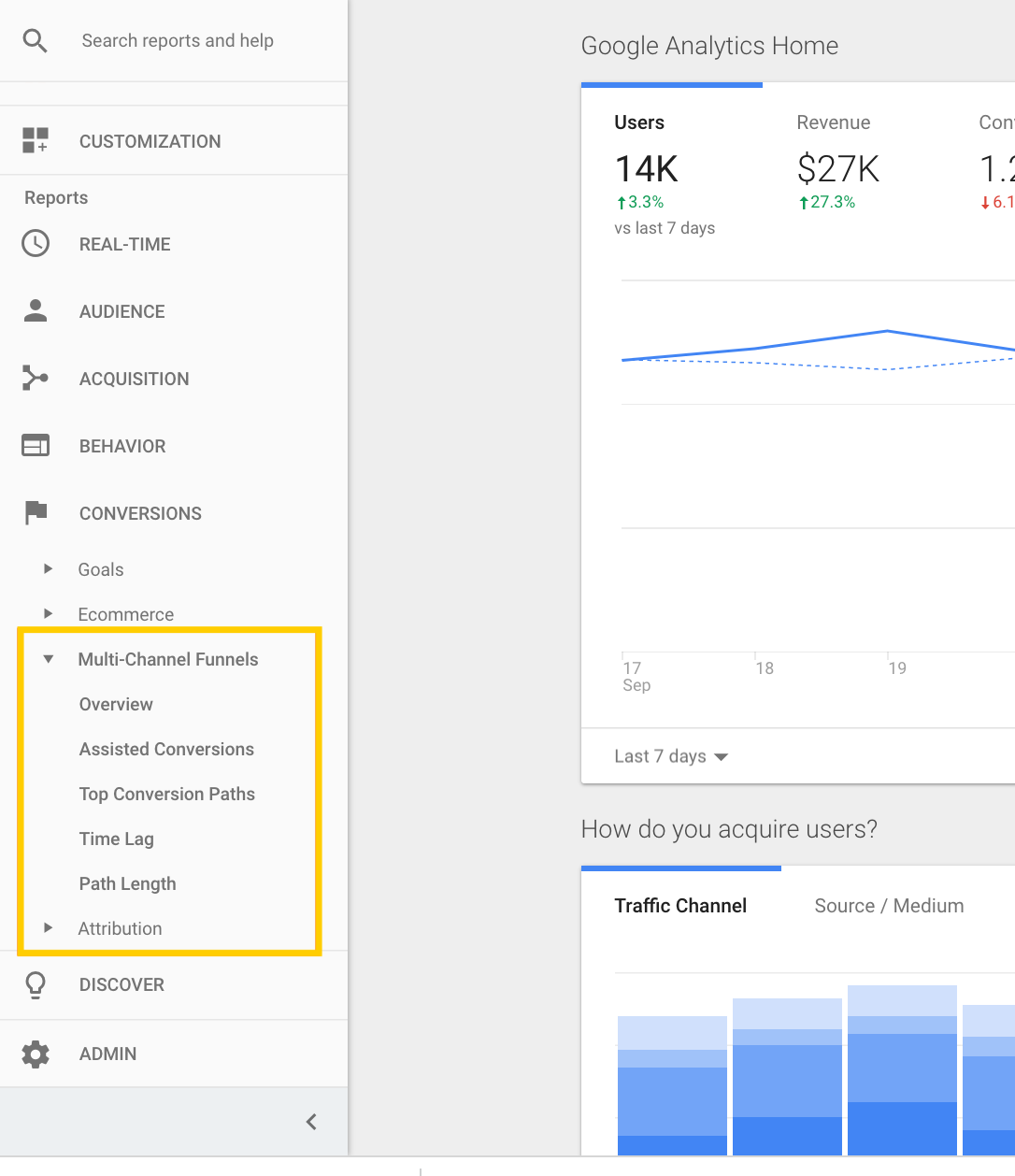The height and width of the screenshot is (1176, 1015).
Task: Select the Revenue metric tab
Action: 834,122
